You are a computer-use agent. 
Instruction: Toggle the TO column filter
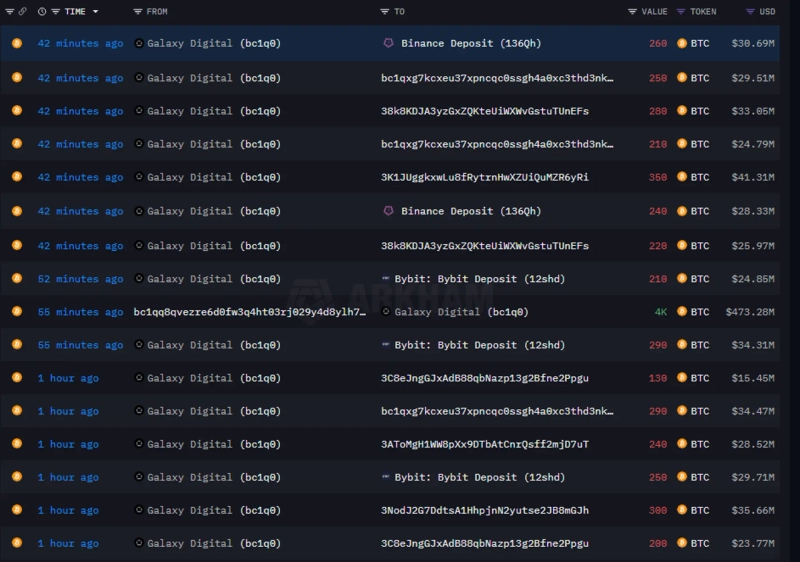[x=385, y=12]
